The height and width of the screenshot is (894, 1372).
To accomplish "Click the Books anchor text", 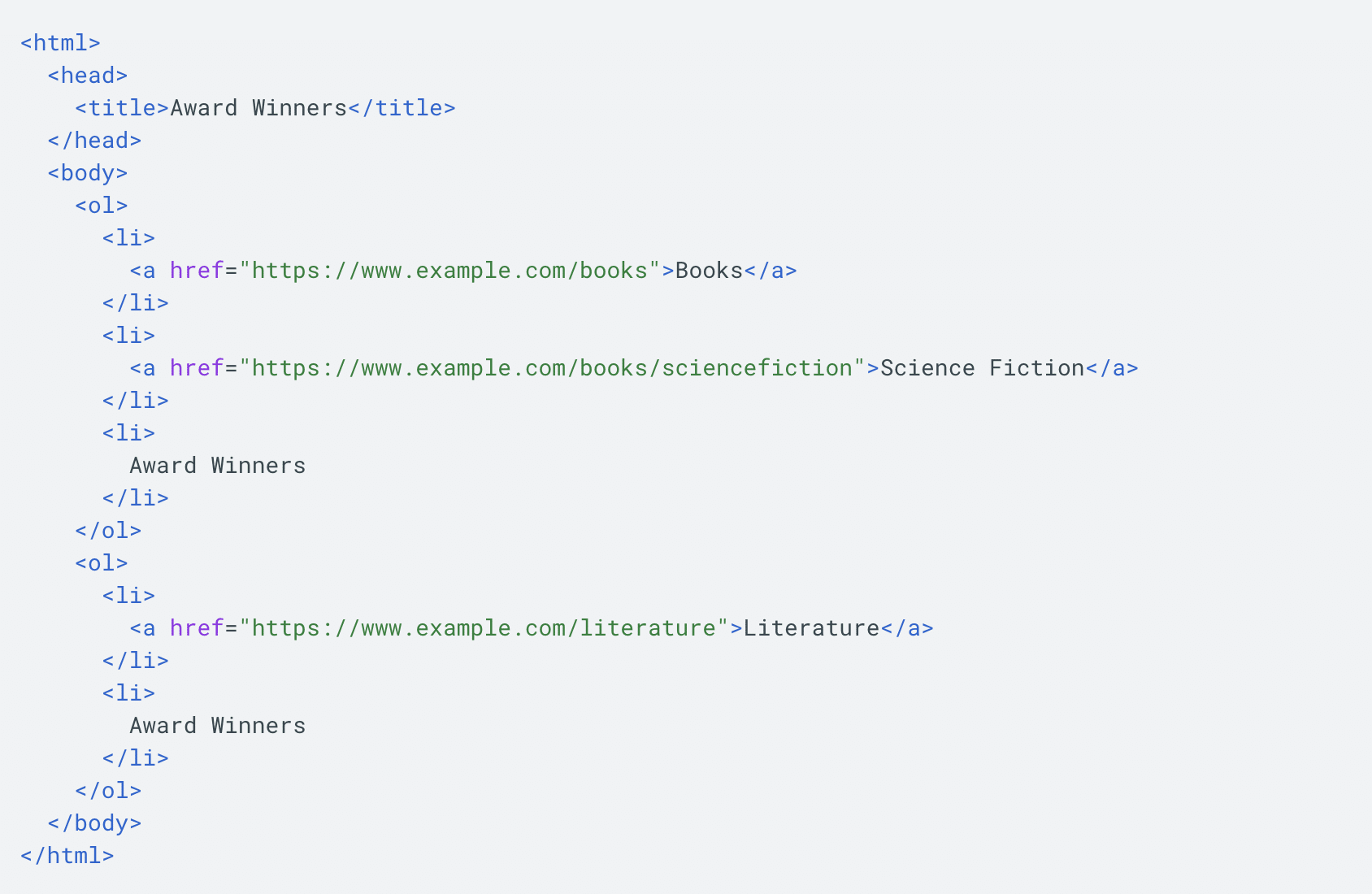I will pos(709,271).
